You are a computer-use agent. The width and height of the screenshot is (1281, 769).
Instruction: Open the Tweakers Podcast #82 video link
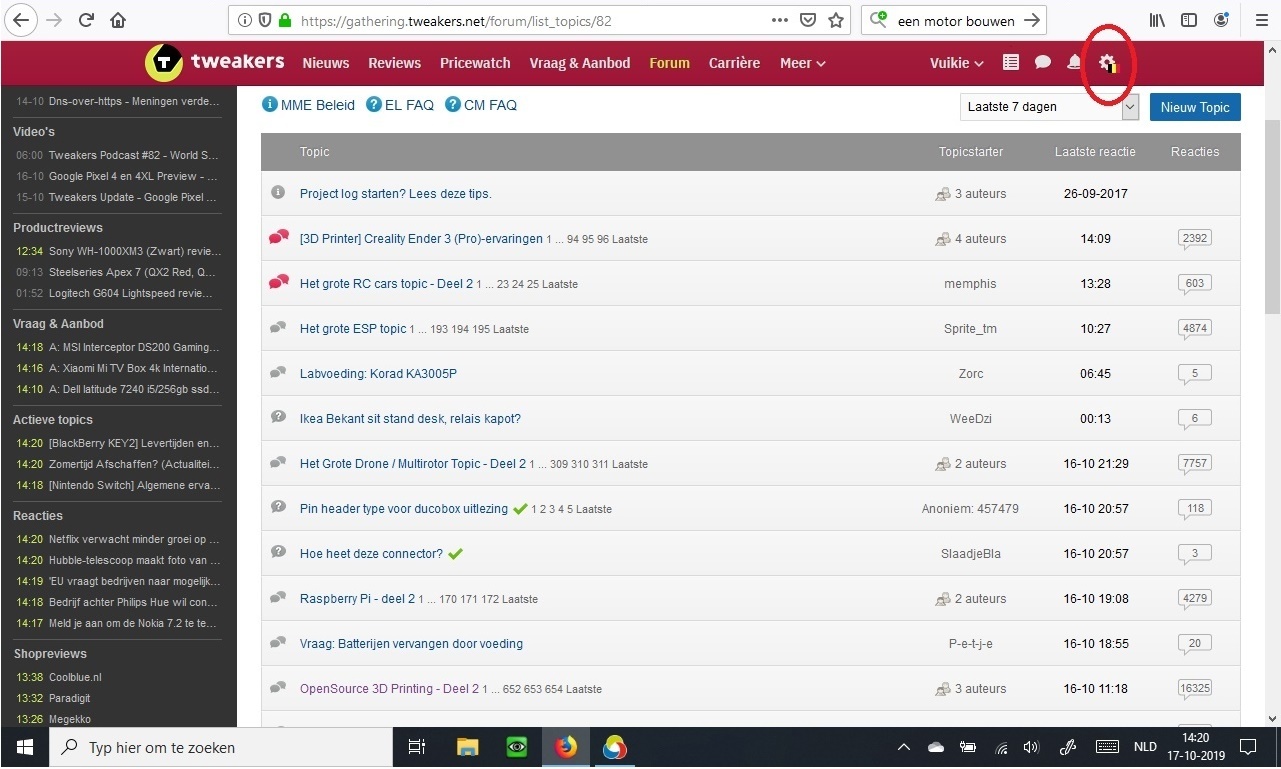tap(133, 155)
